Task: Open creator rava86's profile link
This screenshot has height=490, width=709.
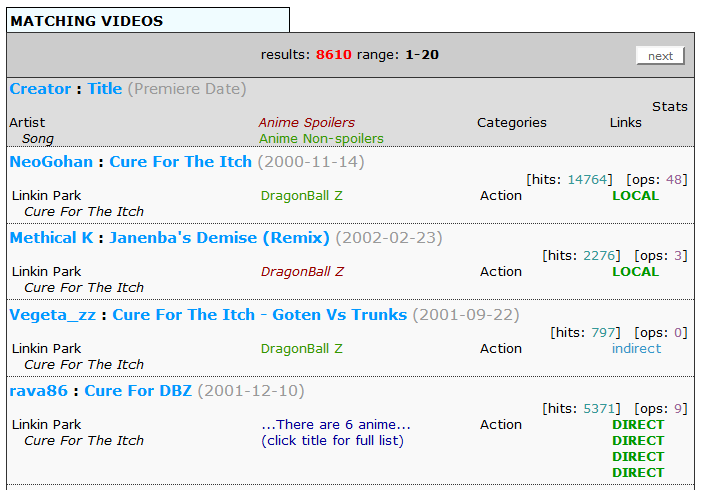Action: pyautogui.click(x=38, y=391)
